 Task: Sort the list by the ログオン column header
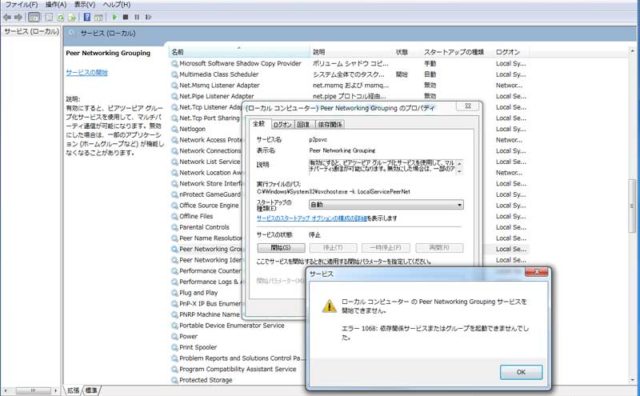coord(510,52)
